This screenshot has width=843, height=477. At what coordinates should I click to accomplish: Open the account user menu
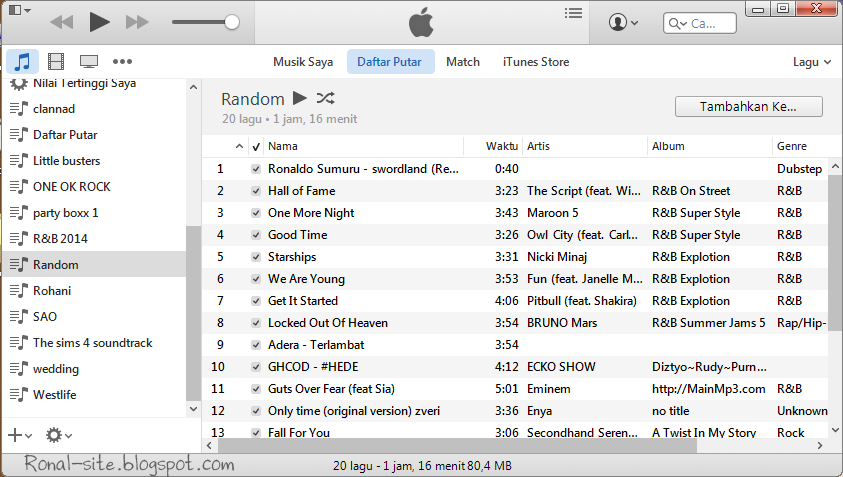click(x=623, y=23)
